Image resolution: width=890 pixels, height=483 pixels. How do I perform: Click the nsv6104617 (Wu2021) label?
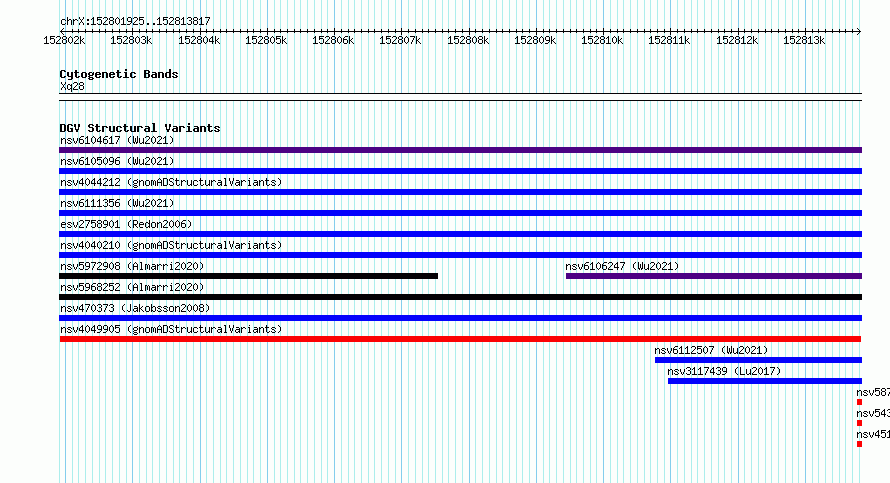[x=117, y=140]
